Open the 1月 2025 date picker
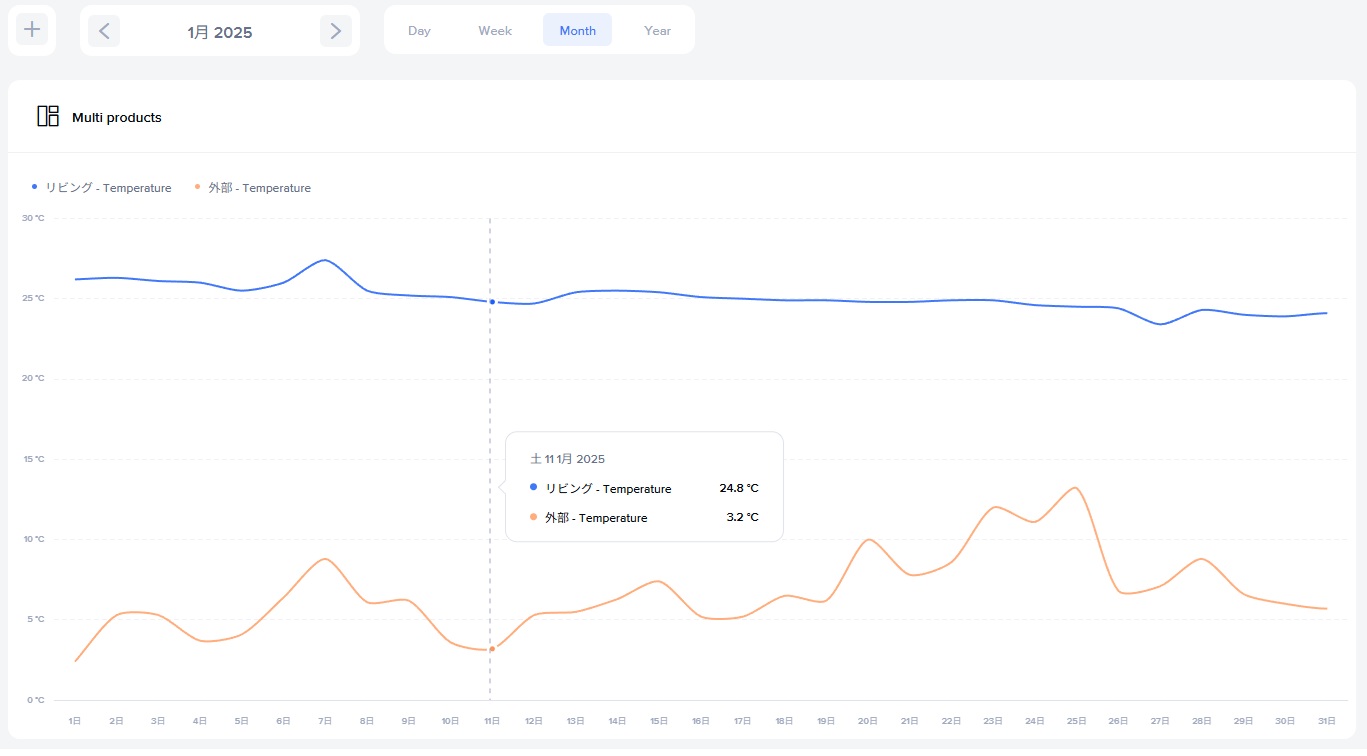 [x=220, y=32]
